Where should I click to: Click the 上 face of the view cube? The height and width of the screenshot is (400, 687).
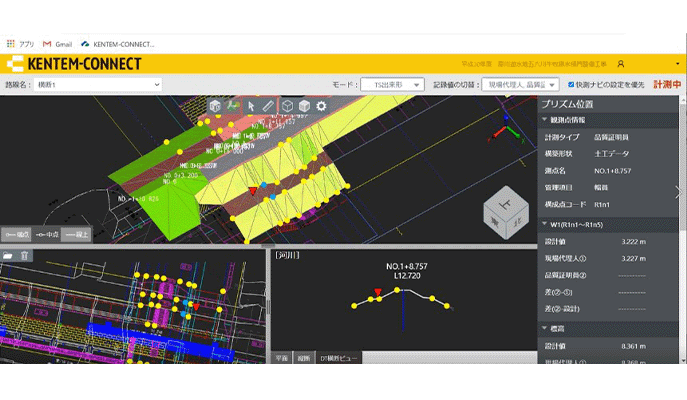tap(506, 204)
